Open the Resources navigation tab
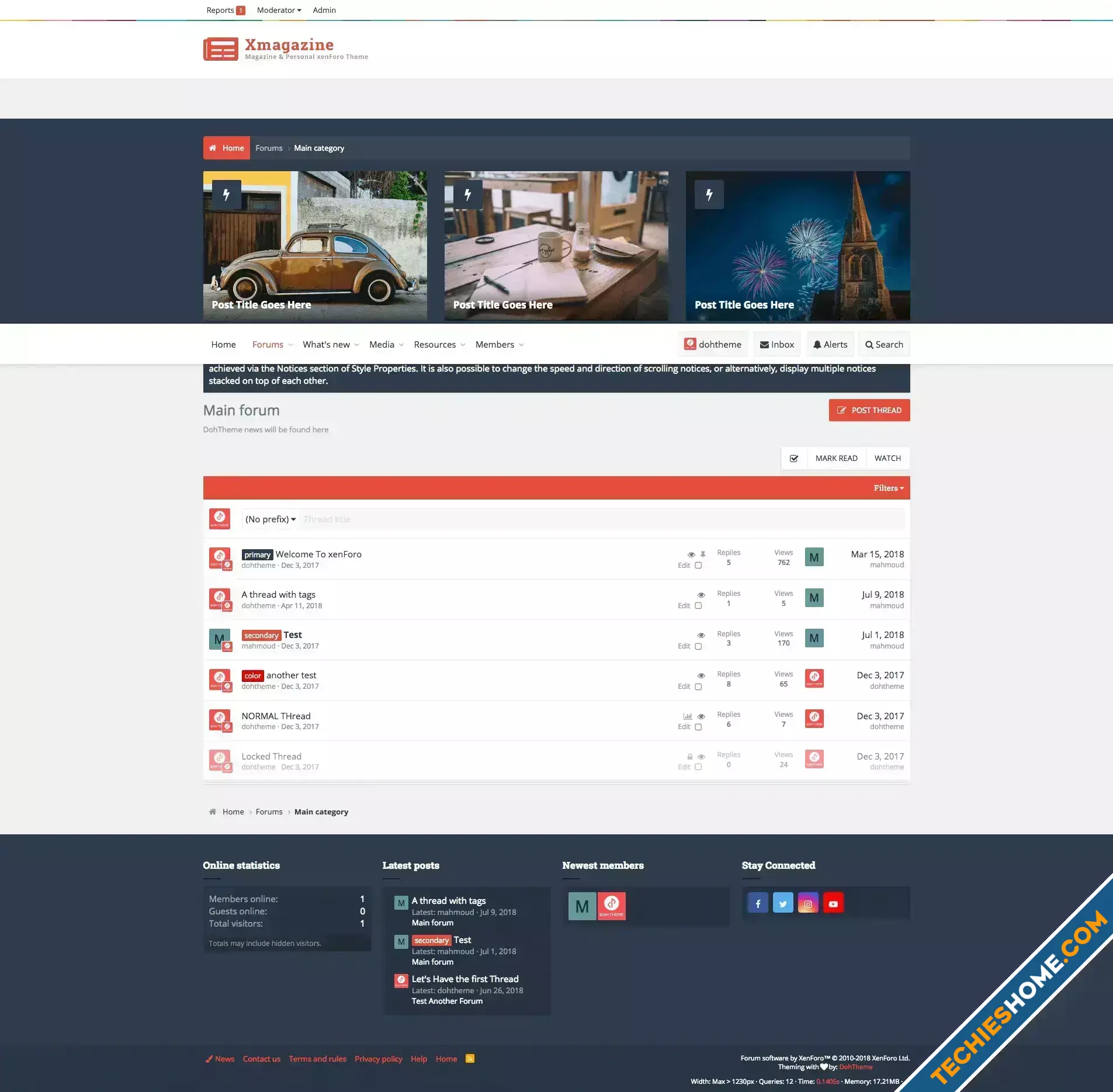 [435, 345]
